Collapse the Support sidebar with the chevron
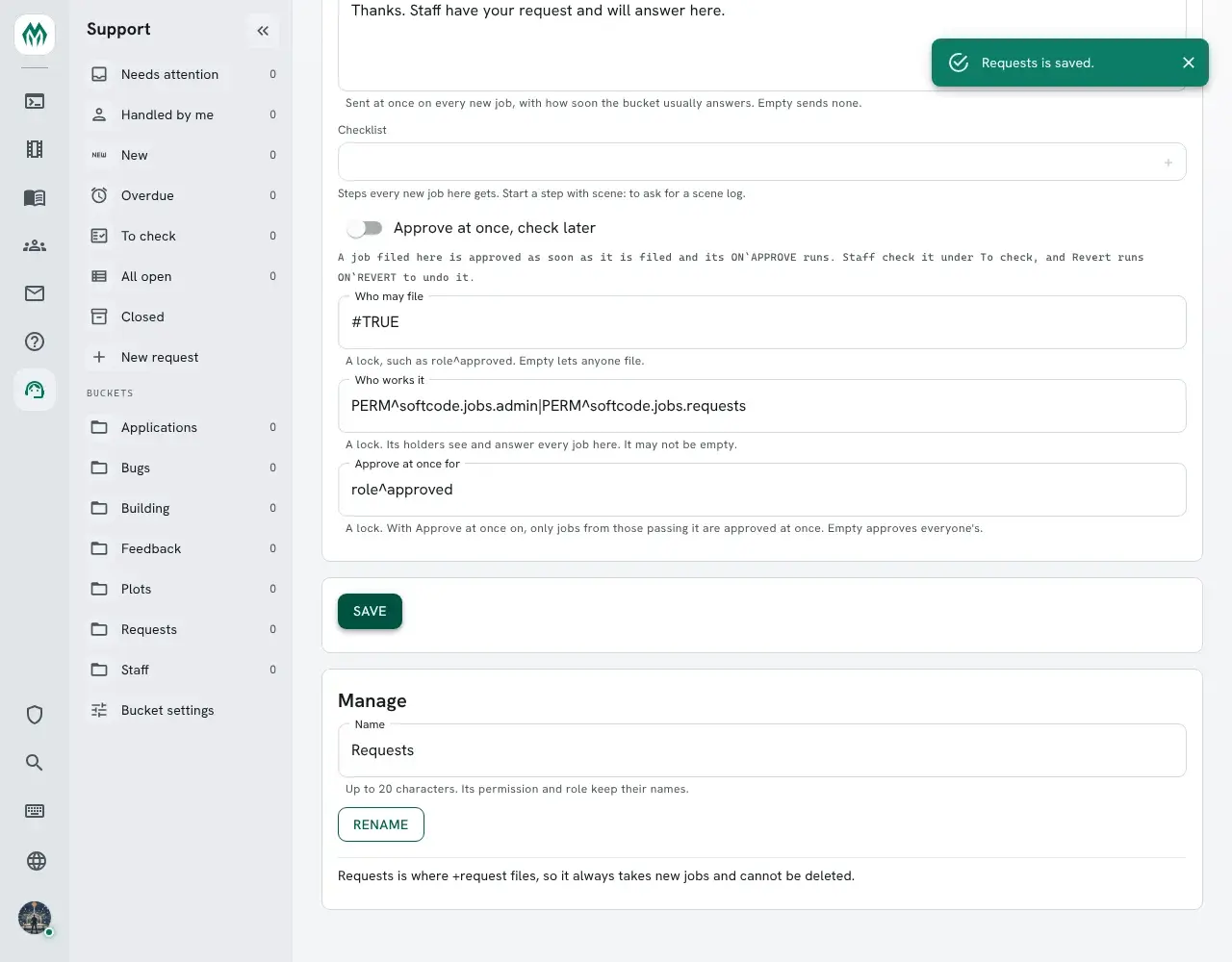Screen dimensions: 1232x962 click(263, 31)
